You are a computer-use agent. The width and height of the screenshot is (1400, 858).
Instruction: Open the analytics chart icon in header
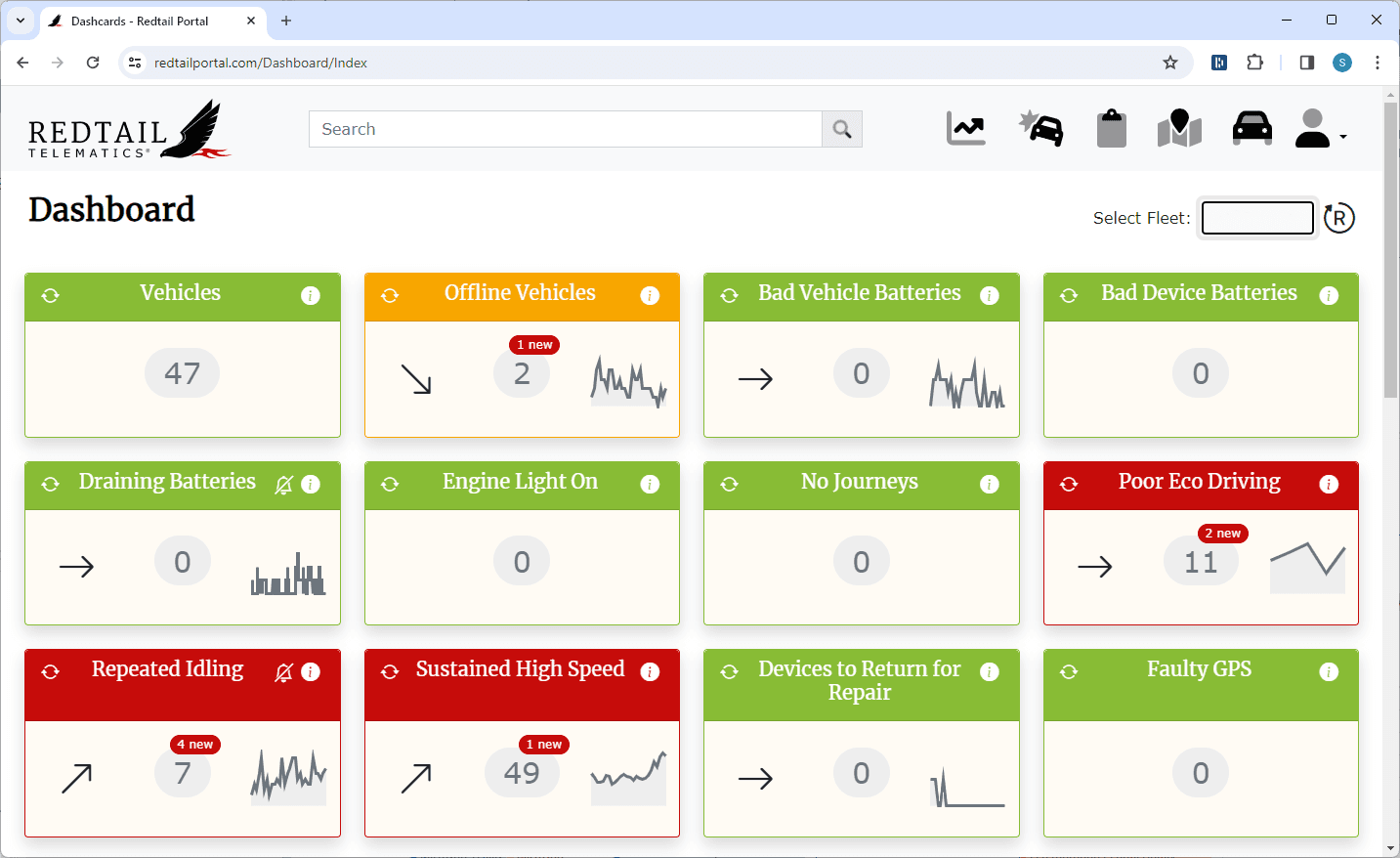coord(965,129)
